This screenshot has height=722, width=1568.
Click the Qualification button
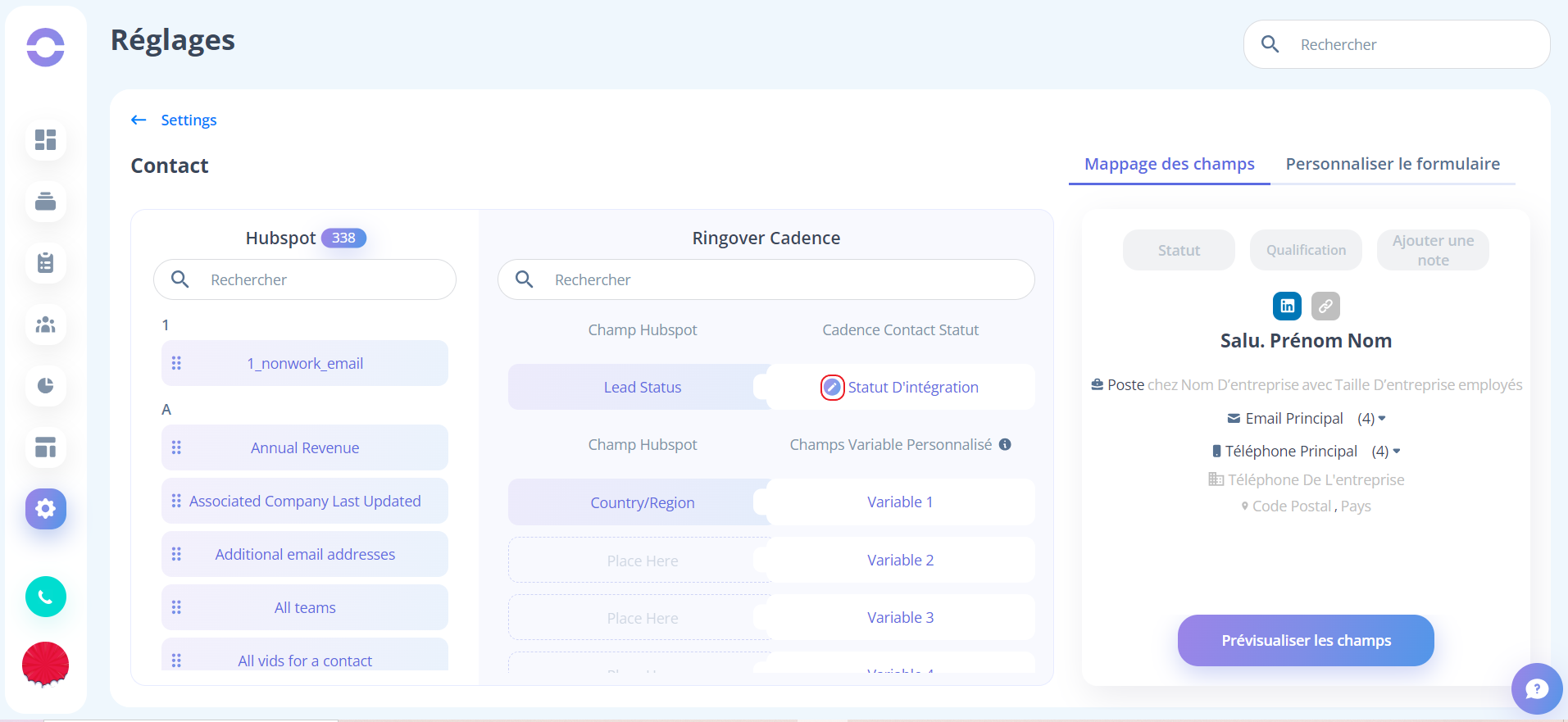(1306, 250)
